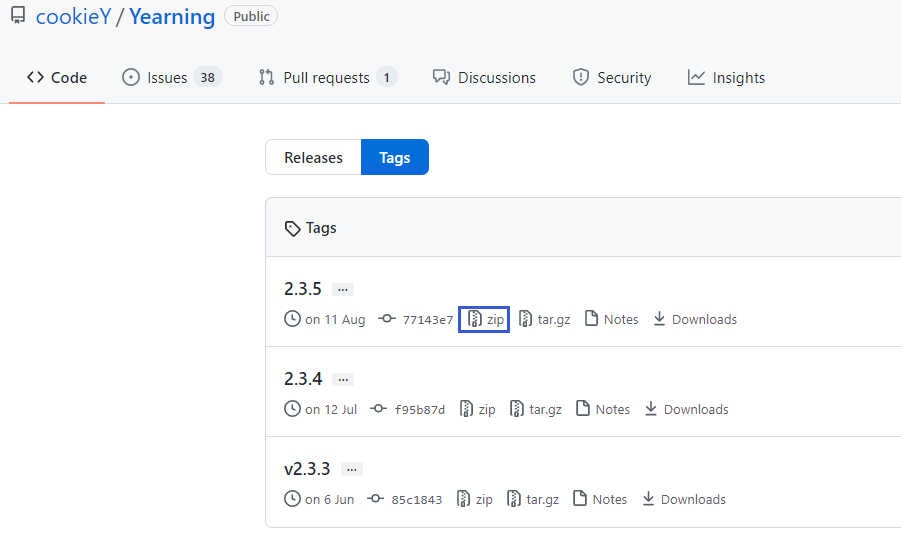
Task: Download tar.gz for tag v2.3.3
Action: pyautogui.click(x=533, y=500)
